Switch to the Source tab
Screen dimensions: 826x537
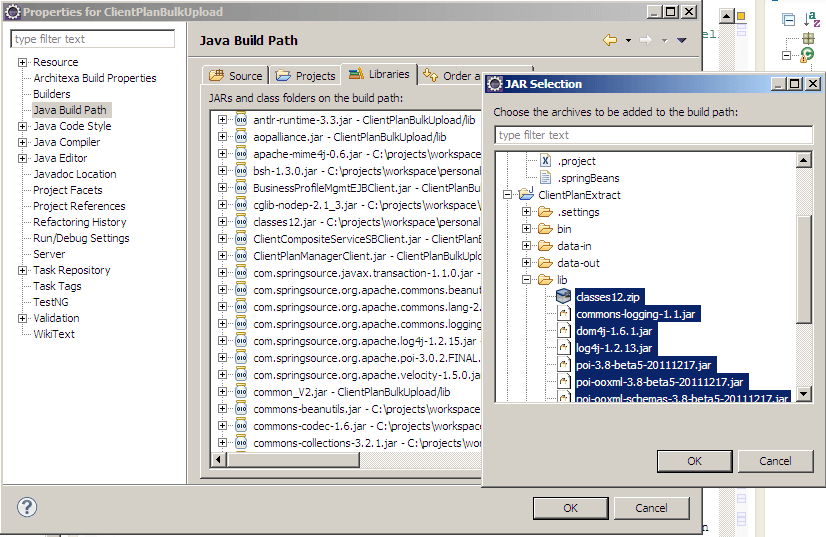click(235, 76)
